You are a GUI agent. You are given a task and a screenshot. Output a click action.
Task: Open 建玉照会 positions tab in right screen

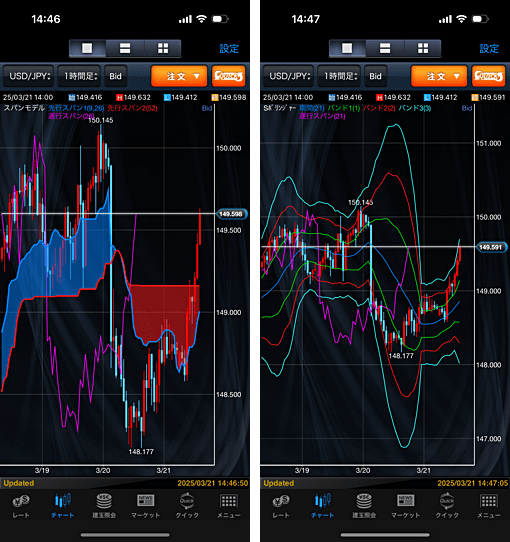coord(364,506)
